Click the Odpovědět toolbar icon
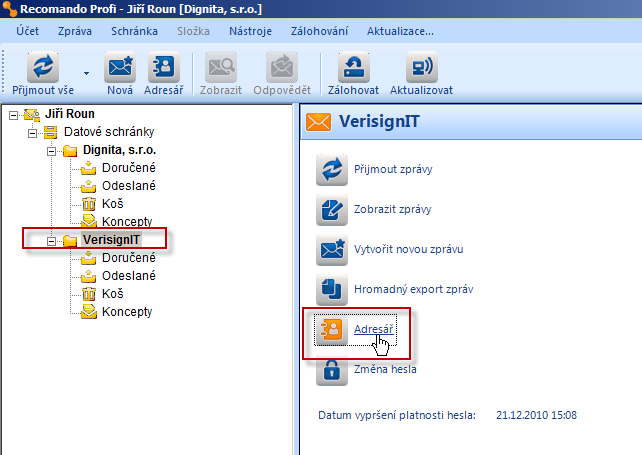The image size is (642, 455). click(x=282, y=67)
